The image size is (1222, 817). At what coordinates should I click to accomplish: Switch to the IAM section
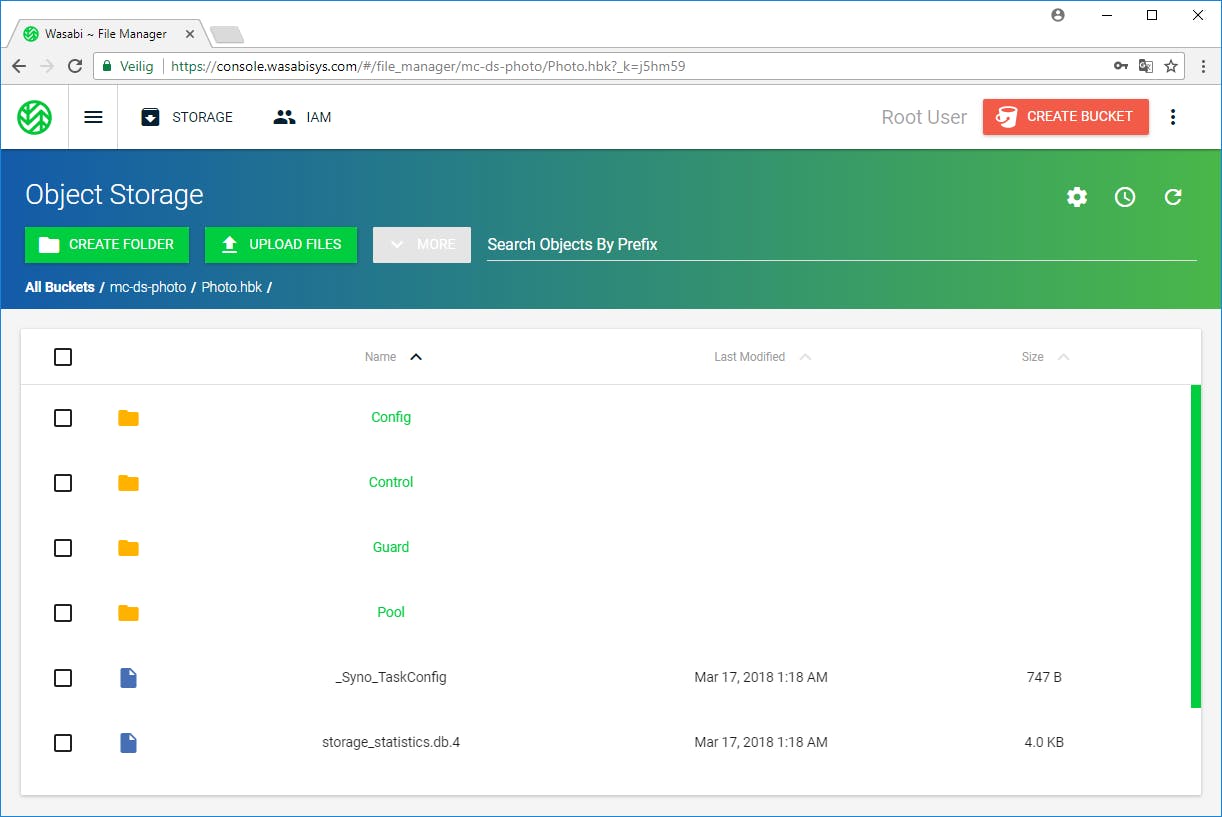point(301,117)
